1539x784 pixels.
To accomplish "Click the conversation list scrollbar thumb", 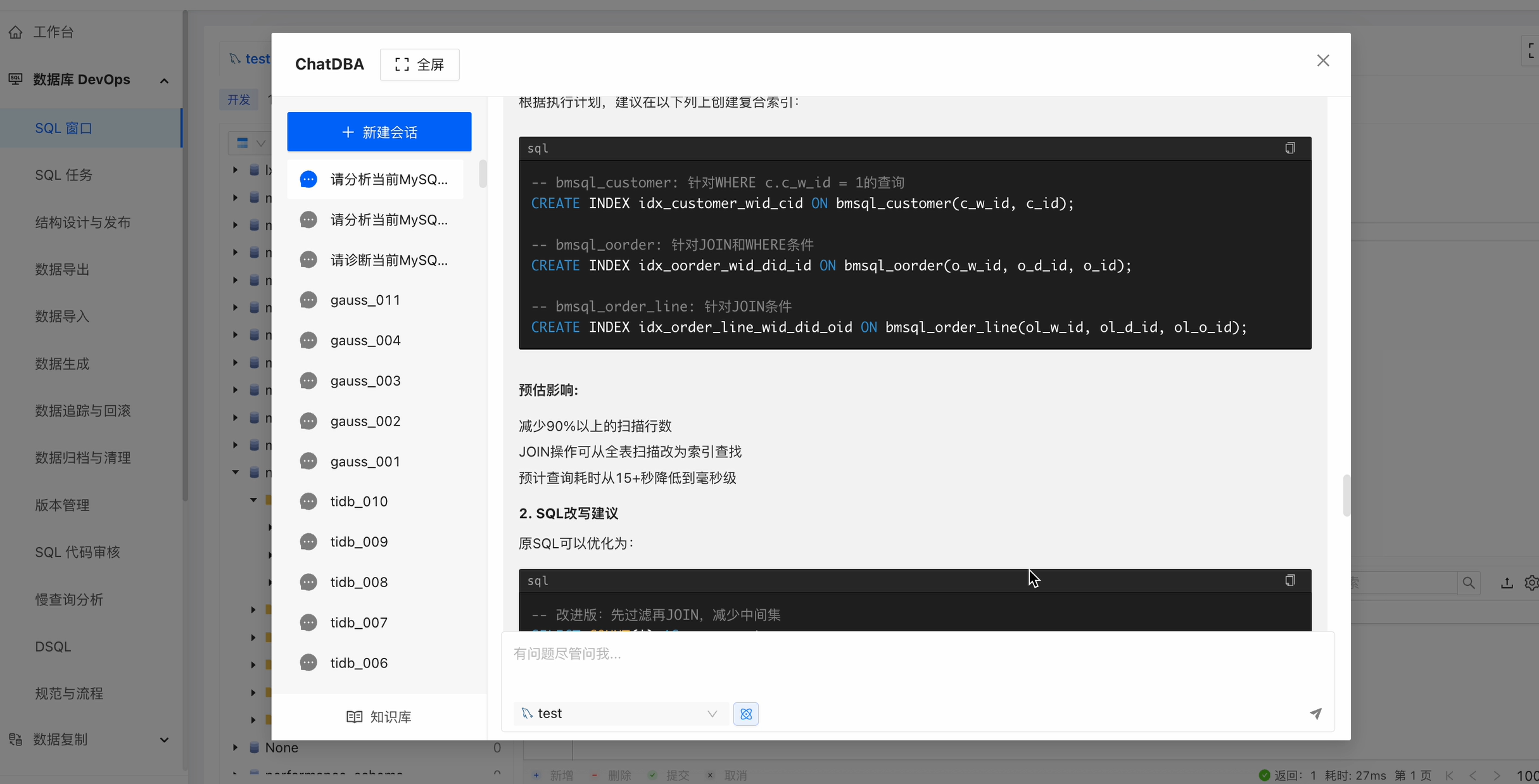I will tap(483, 174).
